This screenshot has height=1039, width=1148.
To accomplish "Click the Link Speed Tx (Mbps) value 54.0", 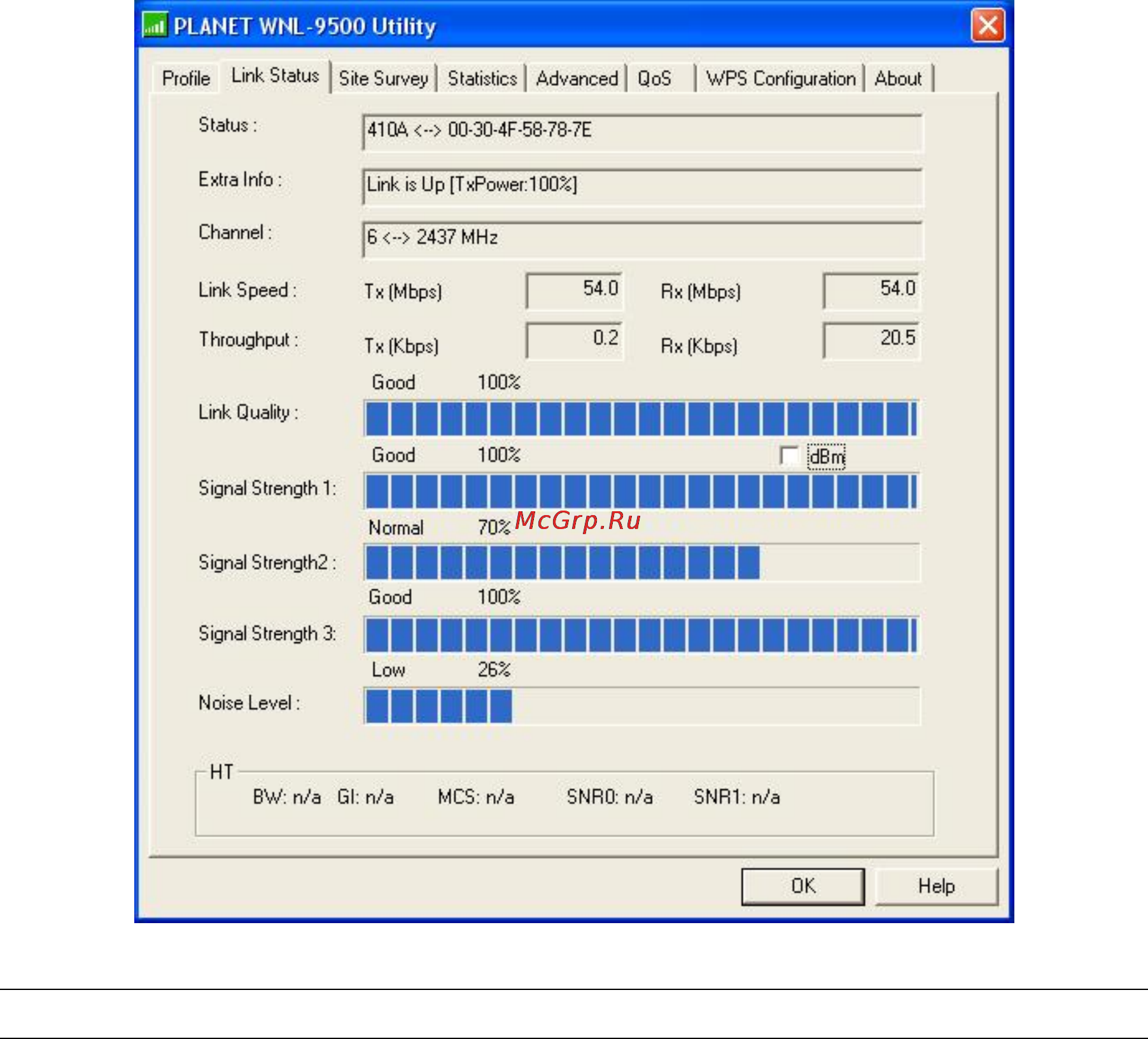I will click(x=574, y=290).
